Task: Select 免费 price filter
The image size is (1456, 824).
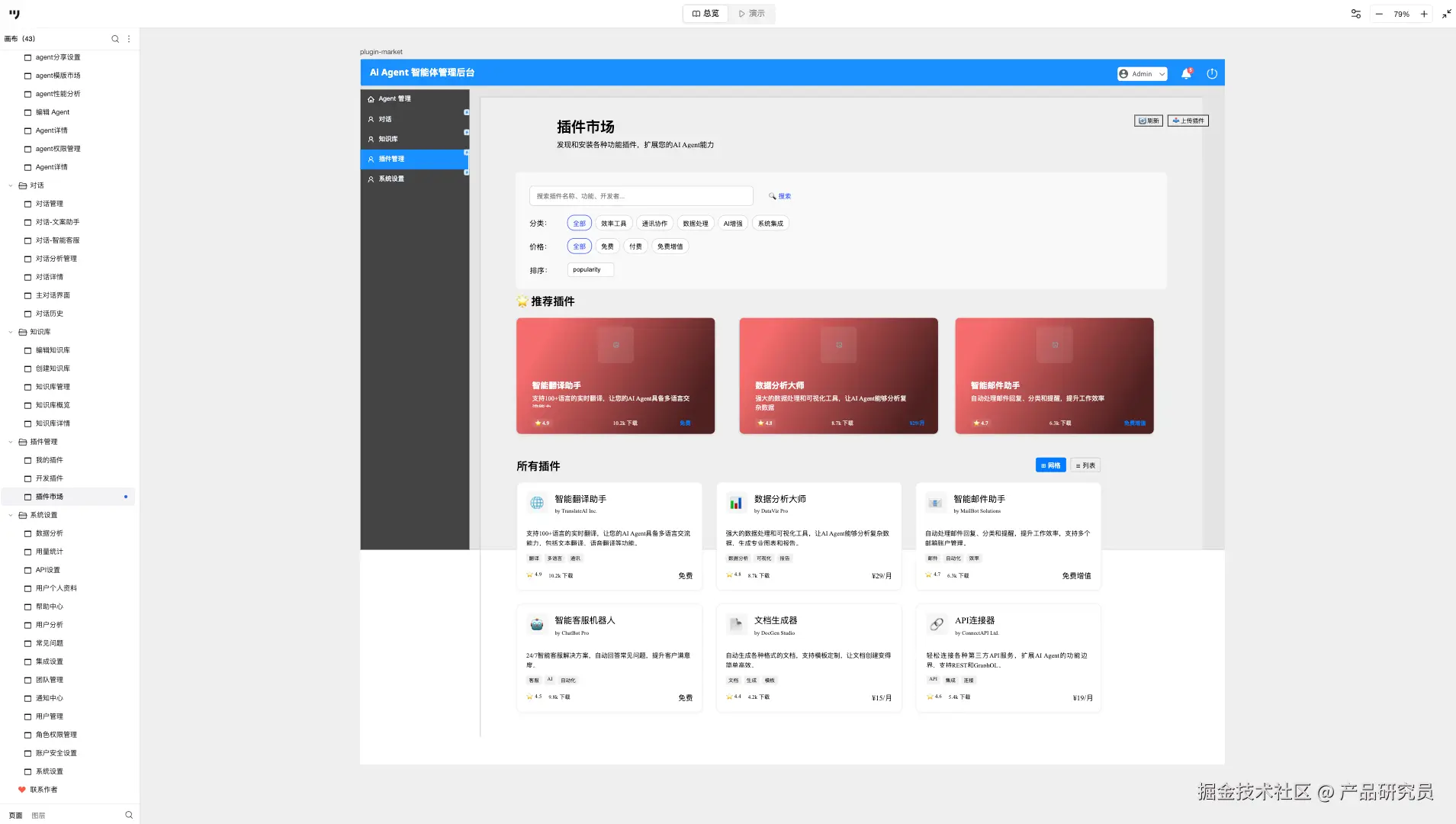Action: 607,246
